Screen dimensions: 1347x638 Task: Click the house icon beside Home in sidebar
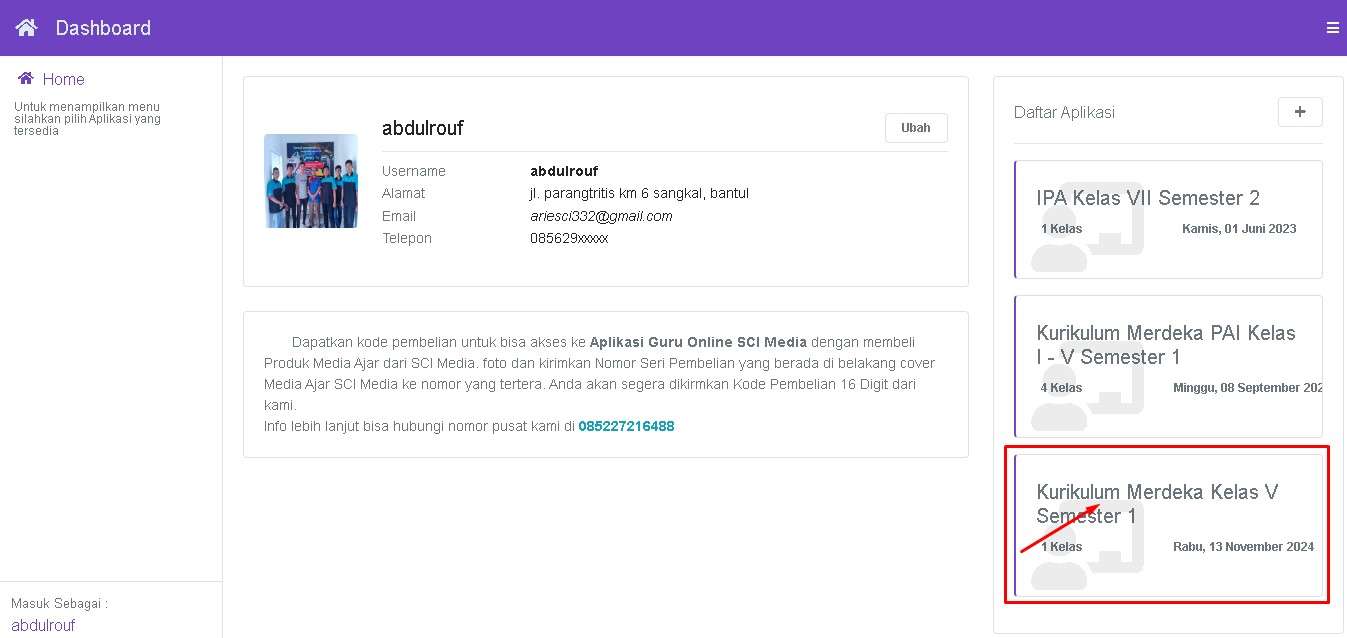26,79
